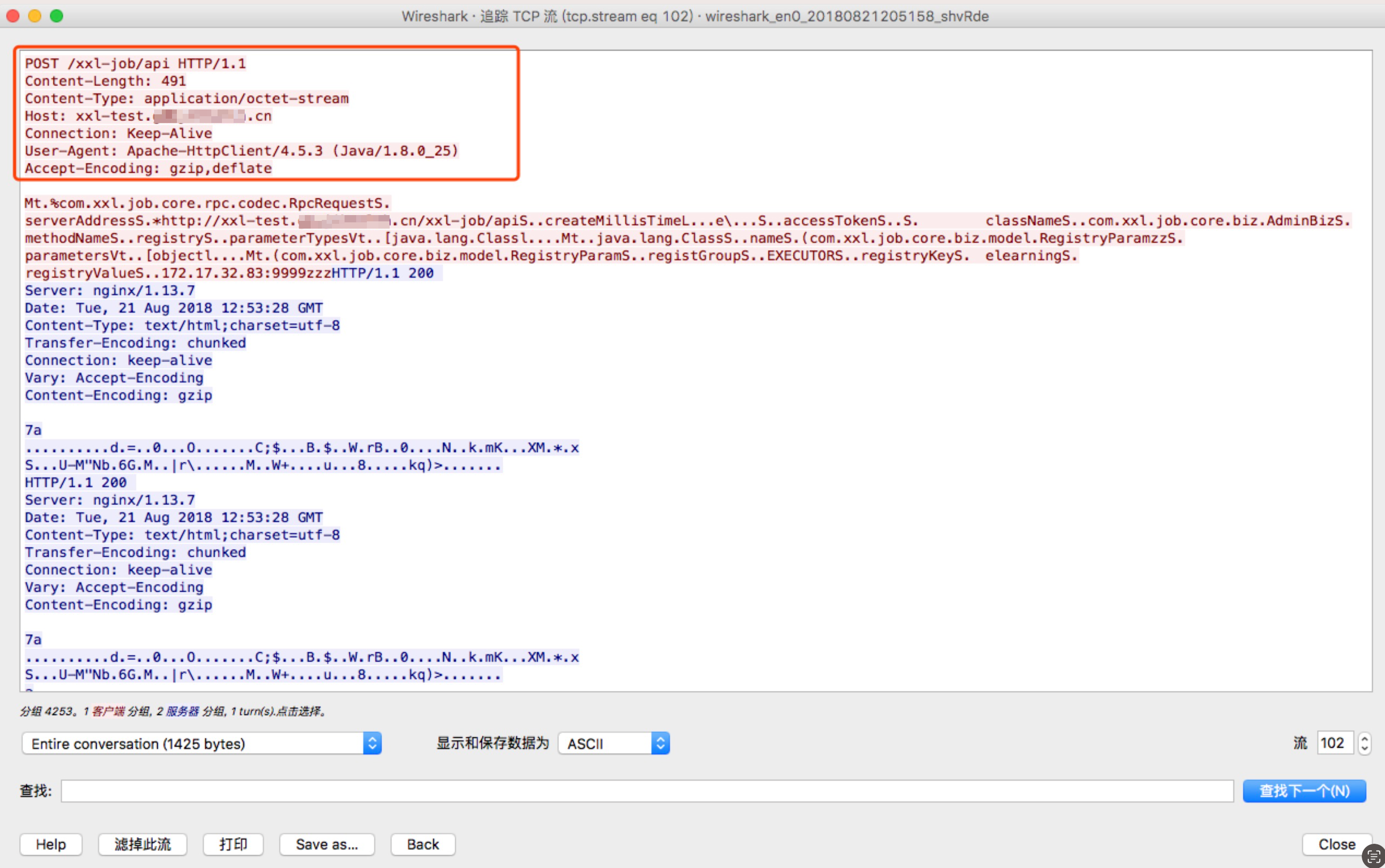Open the Entire conversation (1425 bytes) dropdown
The image size is (1385, 868).
pos(202,744)
